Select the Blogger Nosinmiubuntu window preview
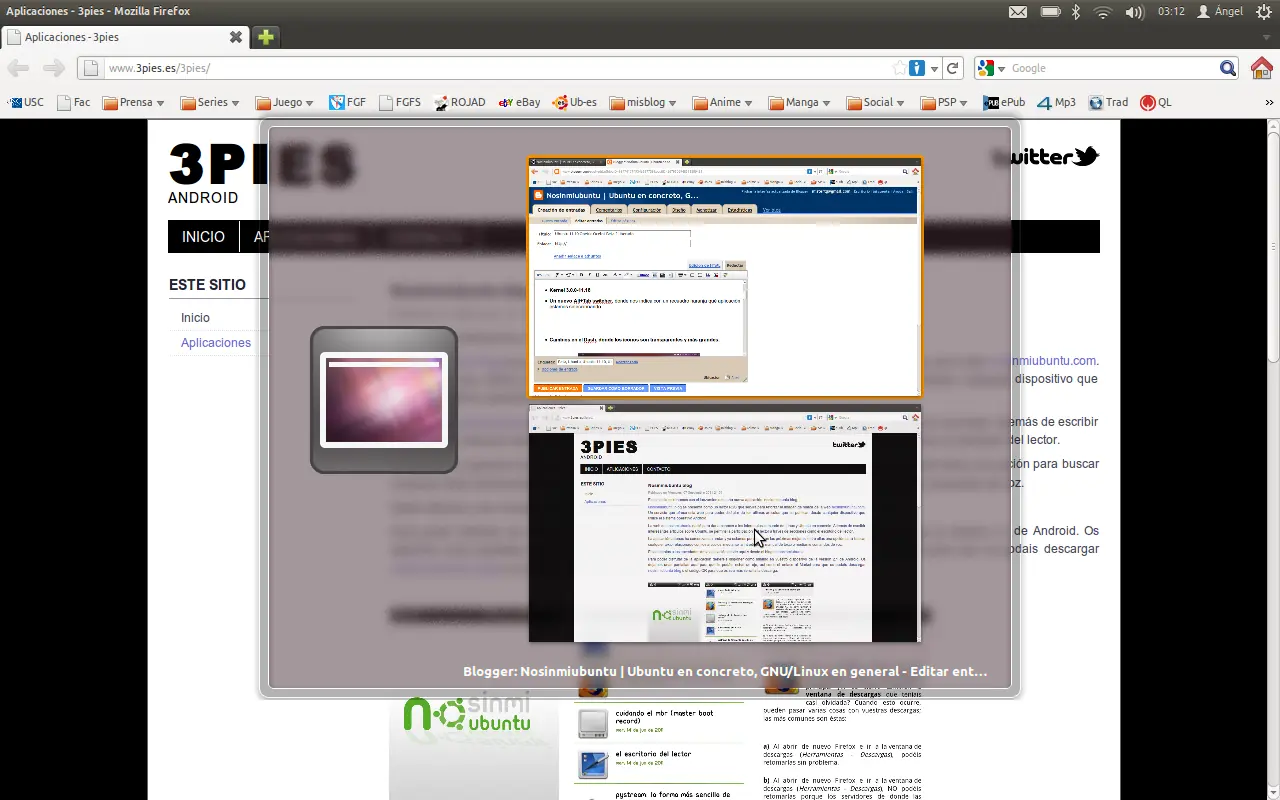 [x=725, y=277]
